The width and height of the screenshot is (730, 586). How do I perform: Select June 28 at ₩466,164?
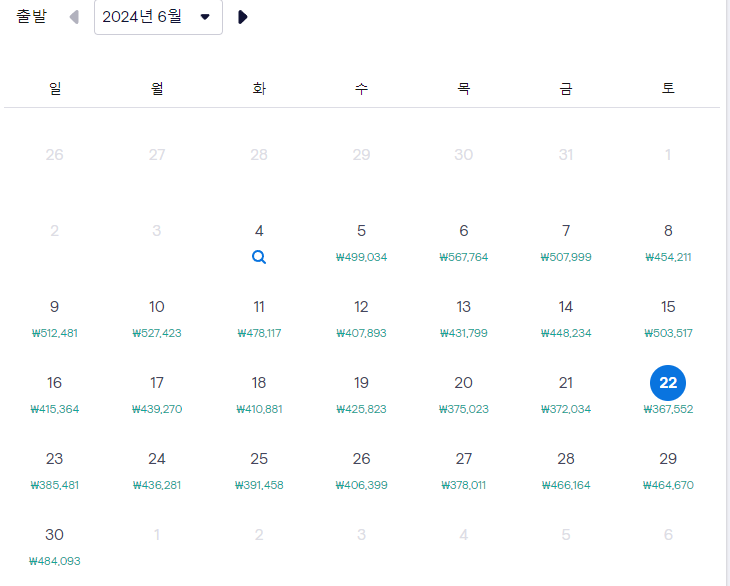566,471
